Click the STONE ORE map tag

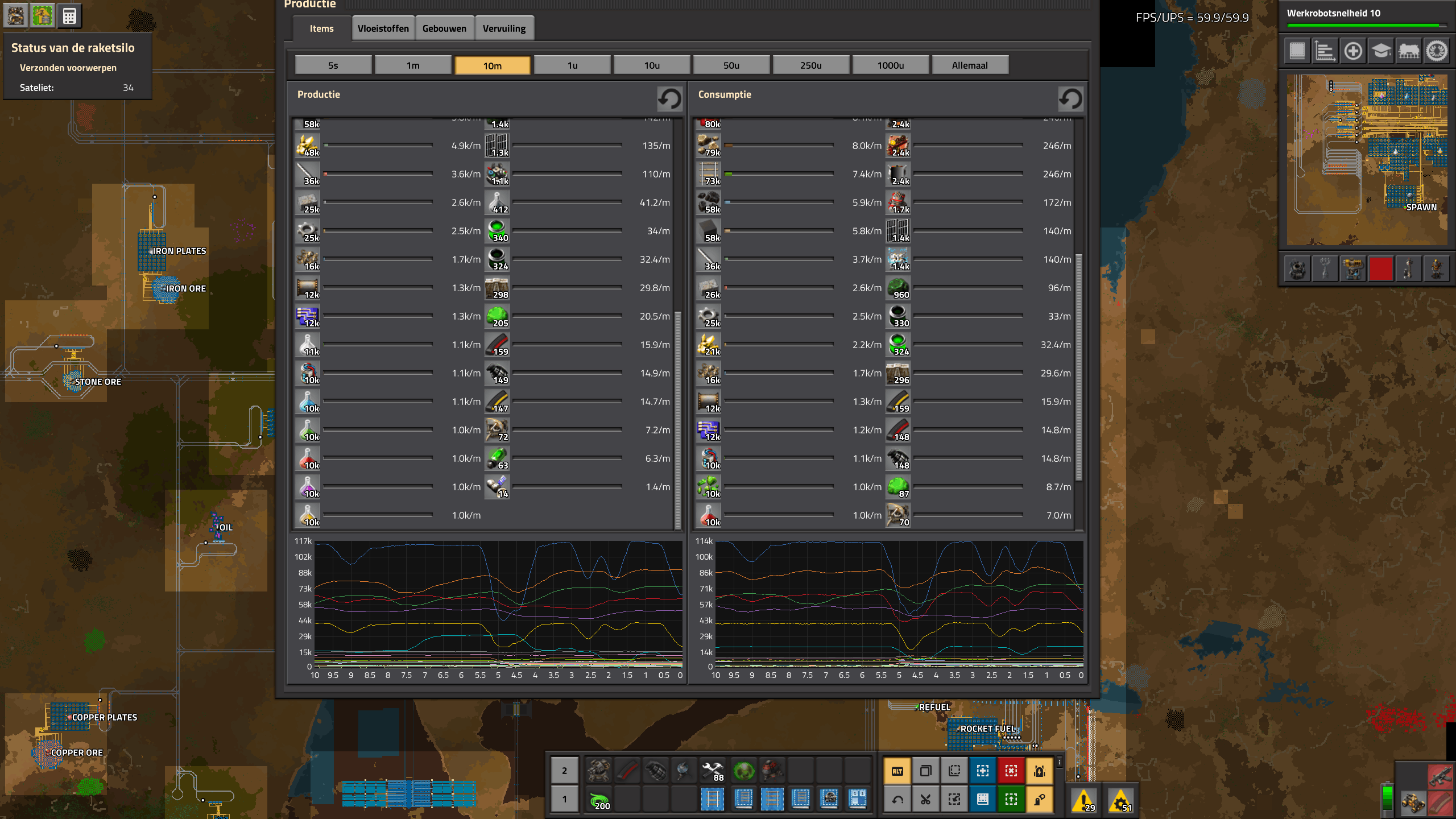[x=98, y=382]
